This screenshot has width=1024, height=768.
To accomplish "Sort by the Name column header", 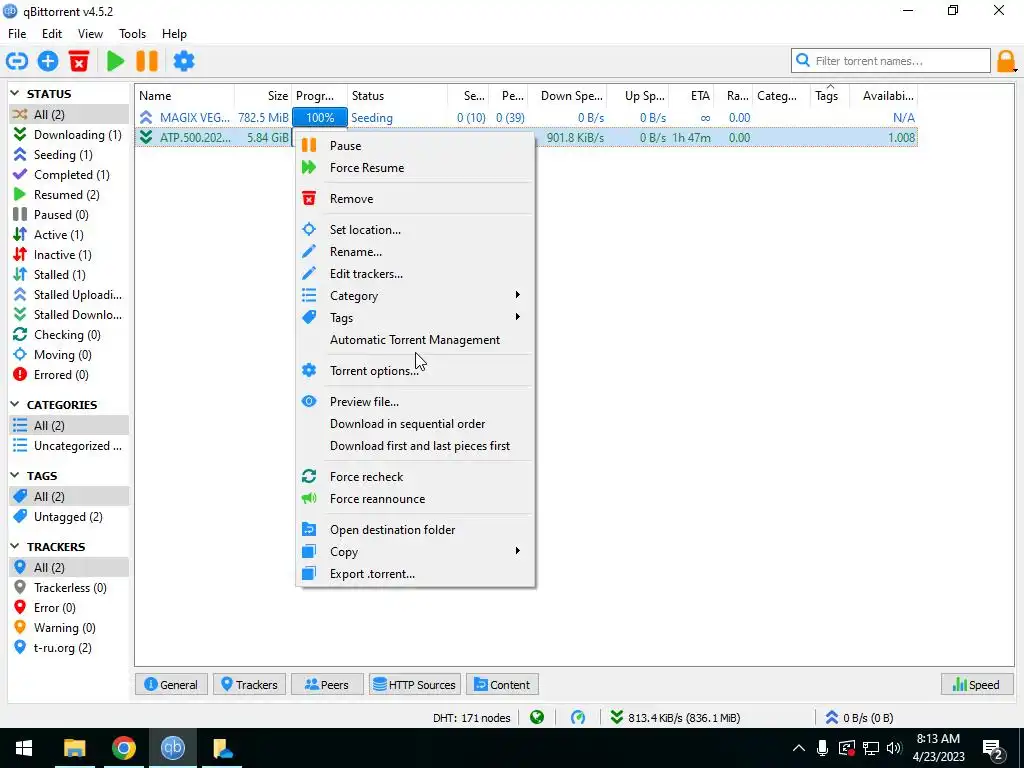I will (x=185, y=96).
